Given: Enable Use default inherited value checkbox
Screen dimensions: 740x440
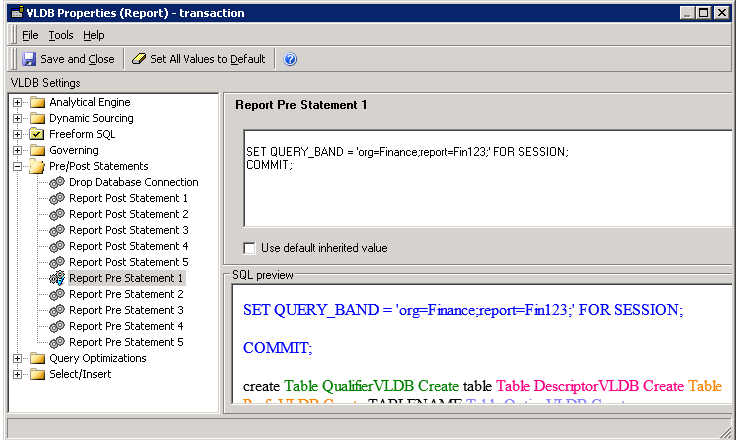Looking at the screenshot, I should point(249,248).
